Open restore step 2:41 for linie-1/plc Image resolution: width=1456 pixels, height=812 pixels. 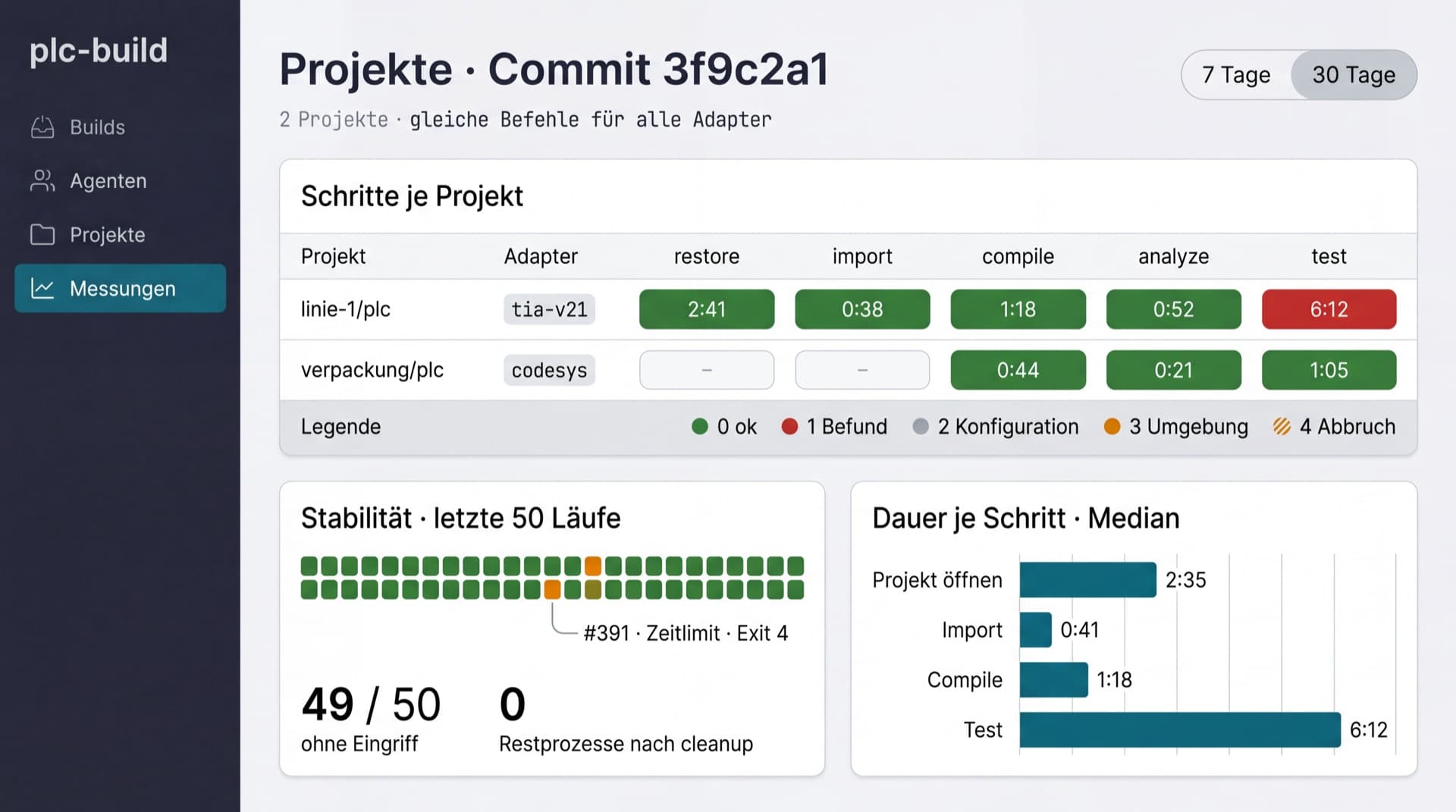(x=707, y=309)
